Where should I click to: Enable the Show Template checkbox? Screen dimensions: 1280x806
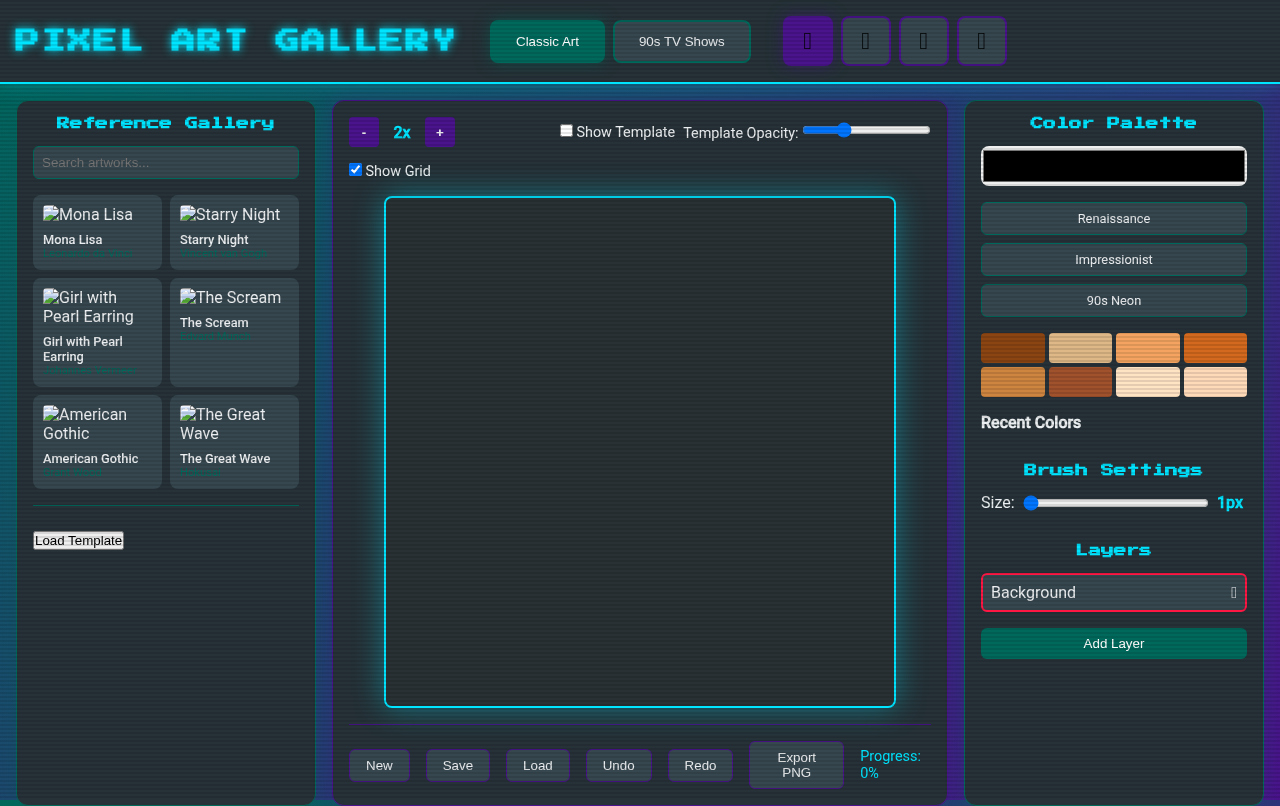[566, 130]
